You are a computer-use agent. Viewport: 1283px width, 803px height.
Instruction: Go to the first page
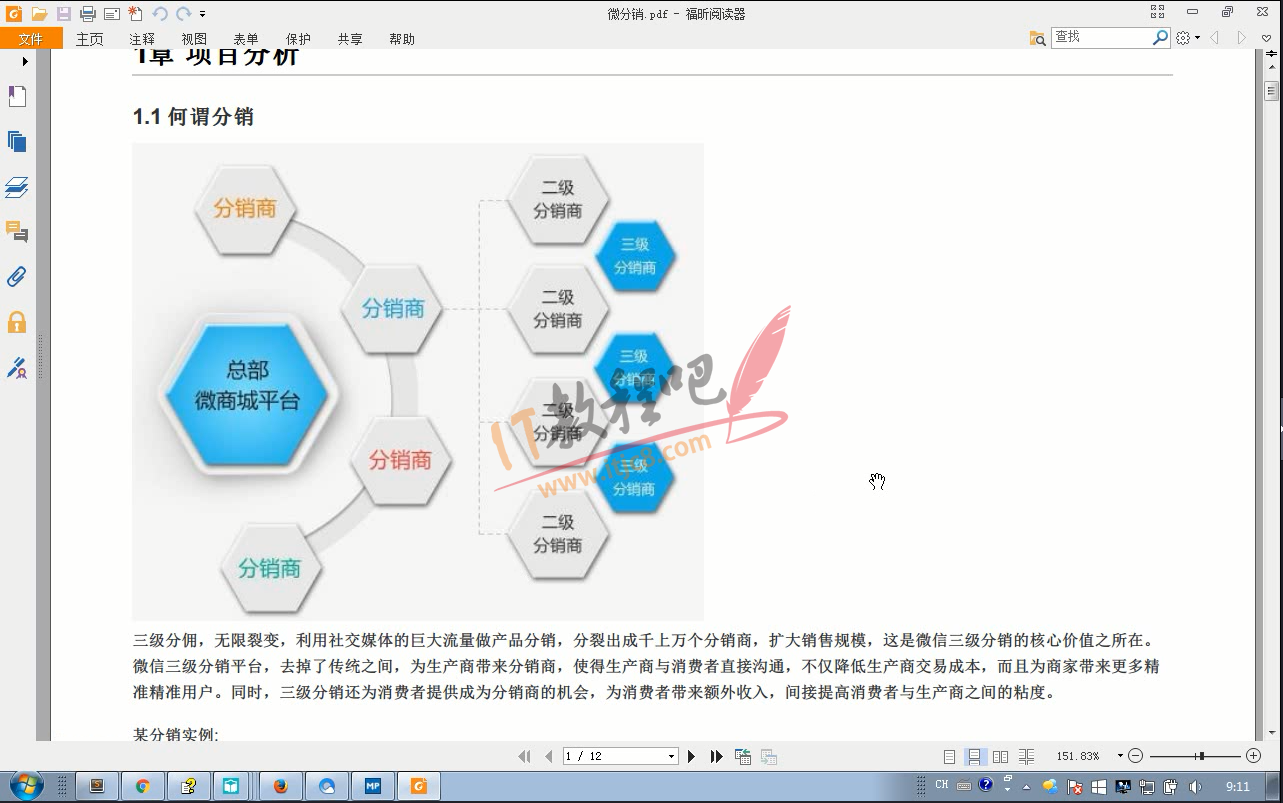[524, 757]
